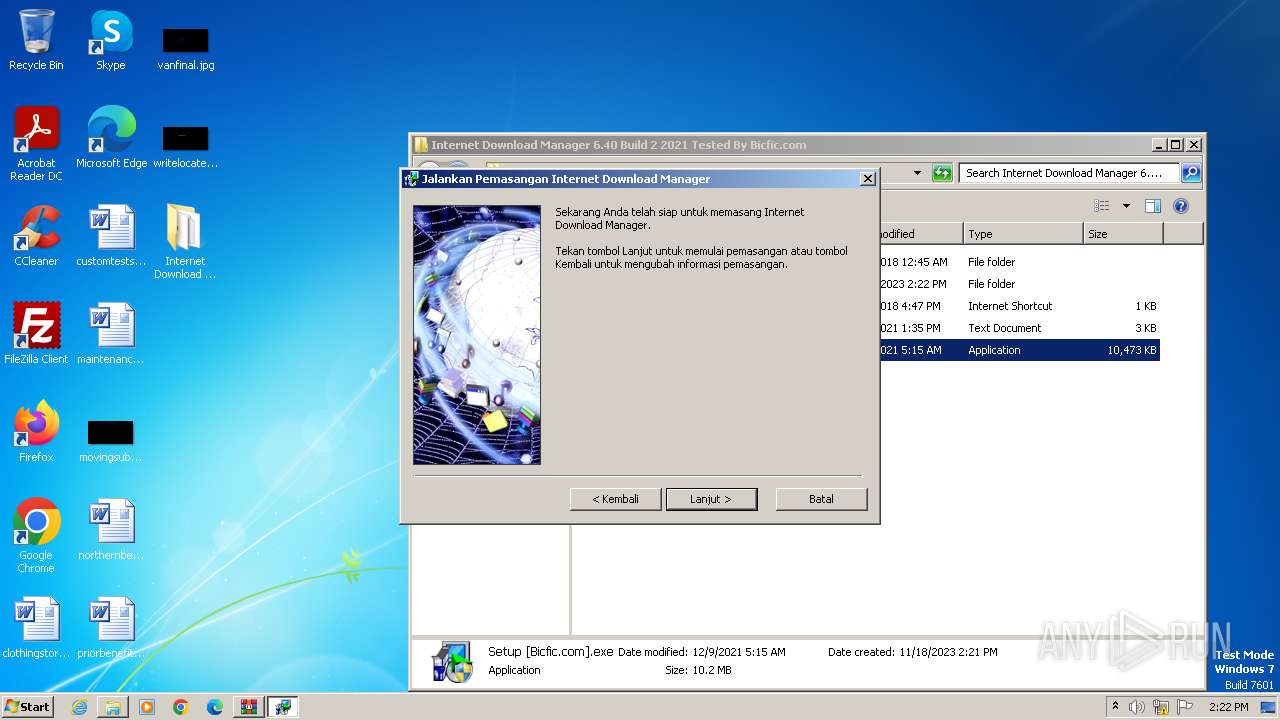Launch Google Chrome desktop shortcut
This screenshot has height=720, width=1280.
36,535
